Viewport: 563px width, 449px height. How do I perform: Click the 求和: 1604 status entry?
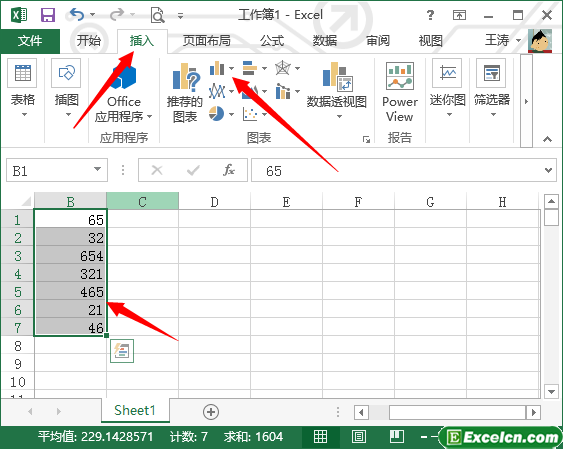click(x=253, y=437)
